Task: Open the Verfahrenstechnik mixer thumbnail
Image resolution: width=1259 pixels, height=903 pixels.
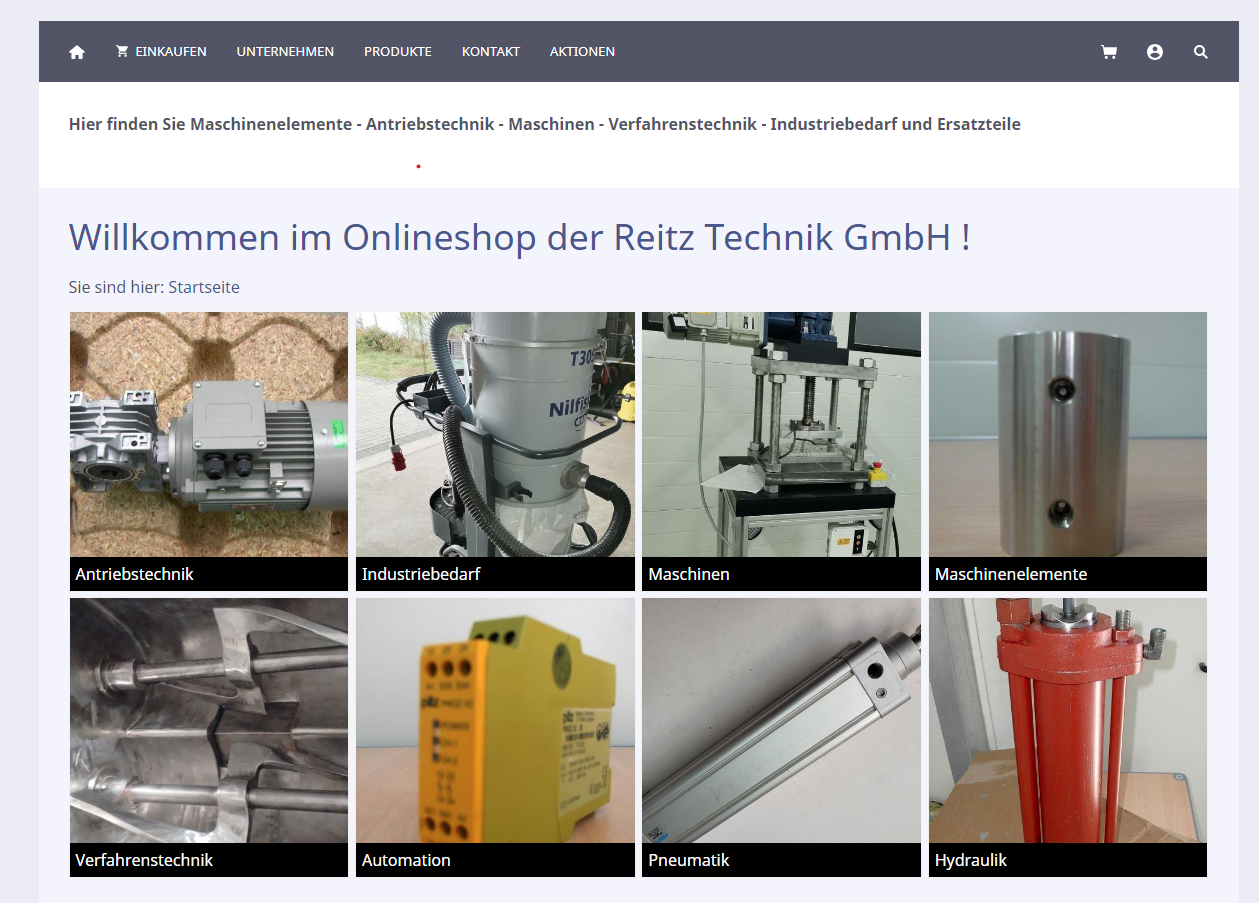Action: pyautogui.click(x=209, y=720)
